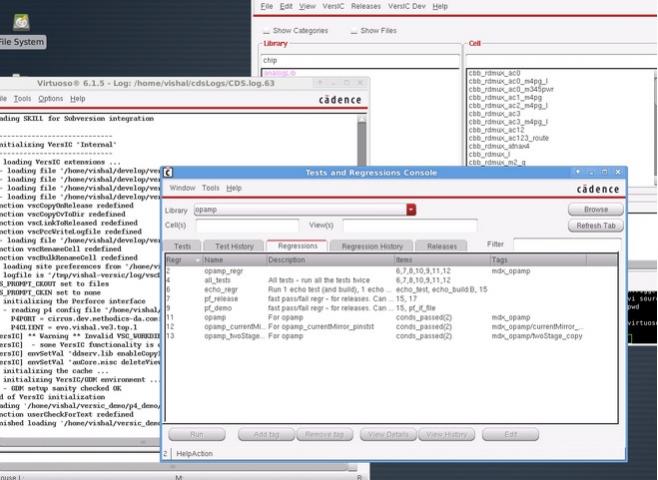This screenshot has height=480, width=658.
Task: Select the opamp_regr regression row
Action: pyautogui.click(x=391, y=271)
